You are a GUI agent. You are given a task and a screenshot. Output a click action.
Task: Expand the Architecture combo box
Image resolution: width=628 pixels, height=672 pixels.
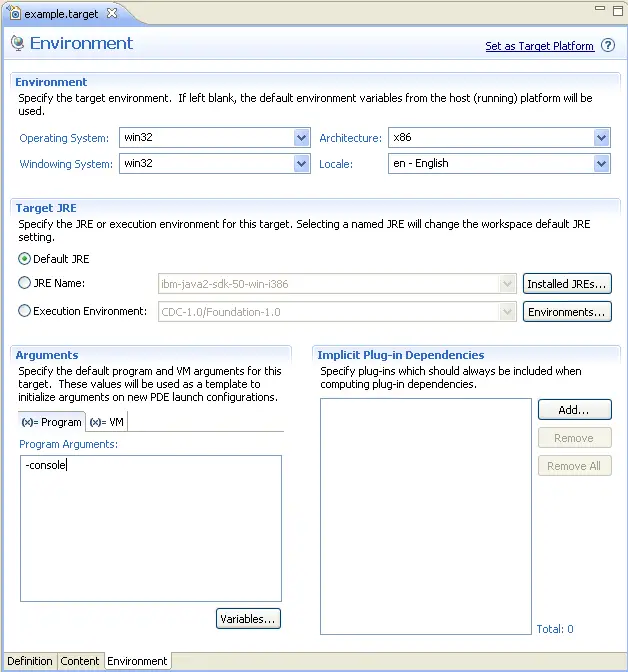601,138
